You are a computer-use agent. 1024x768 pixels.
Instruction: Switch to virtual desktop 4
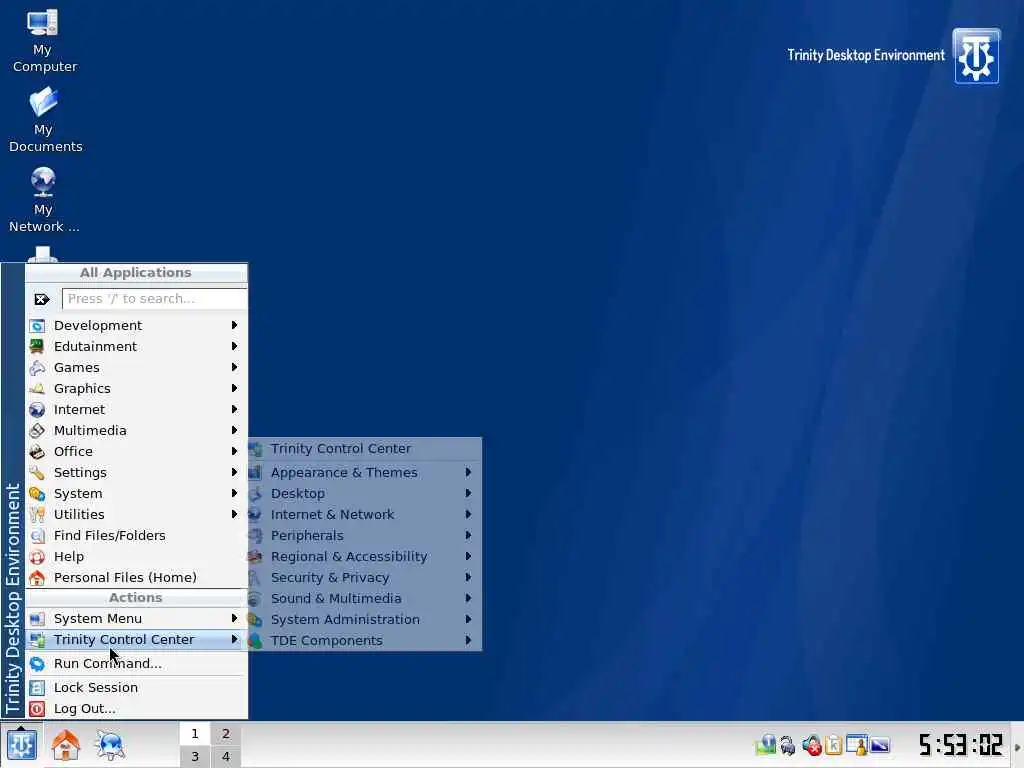coord(226,756)
